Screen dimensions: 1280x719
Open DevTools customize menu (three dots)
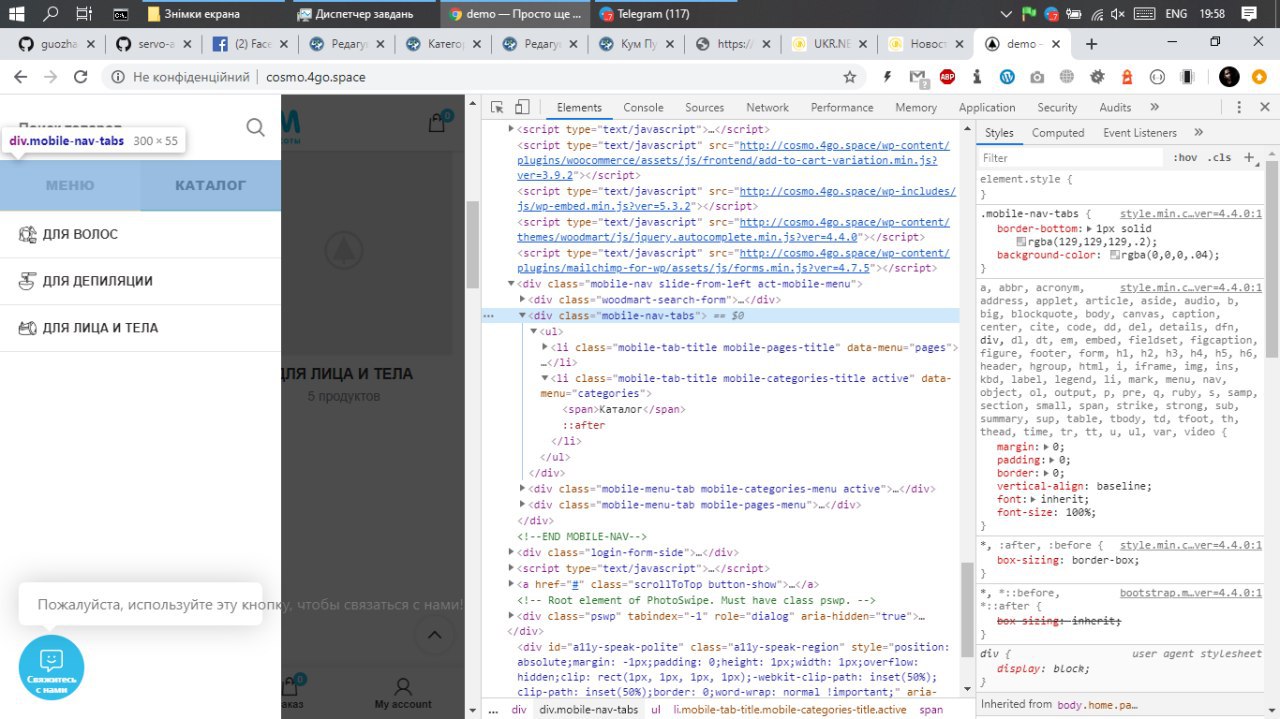(x=1239, y=108)
